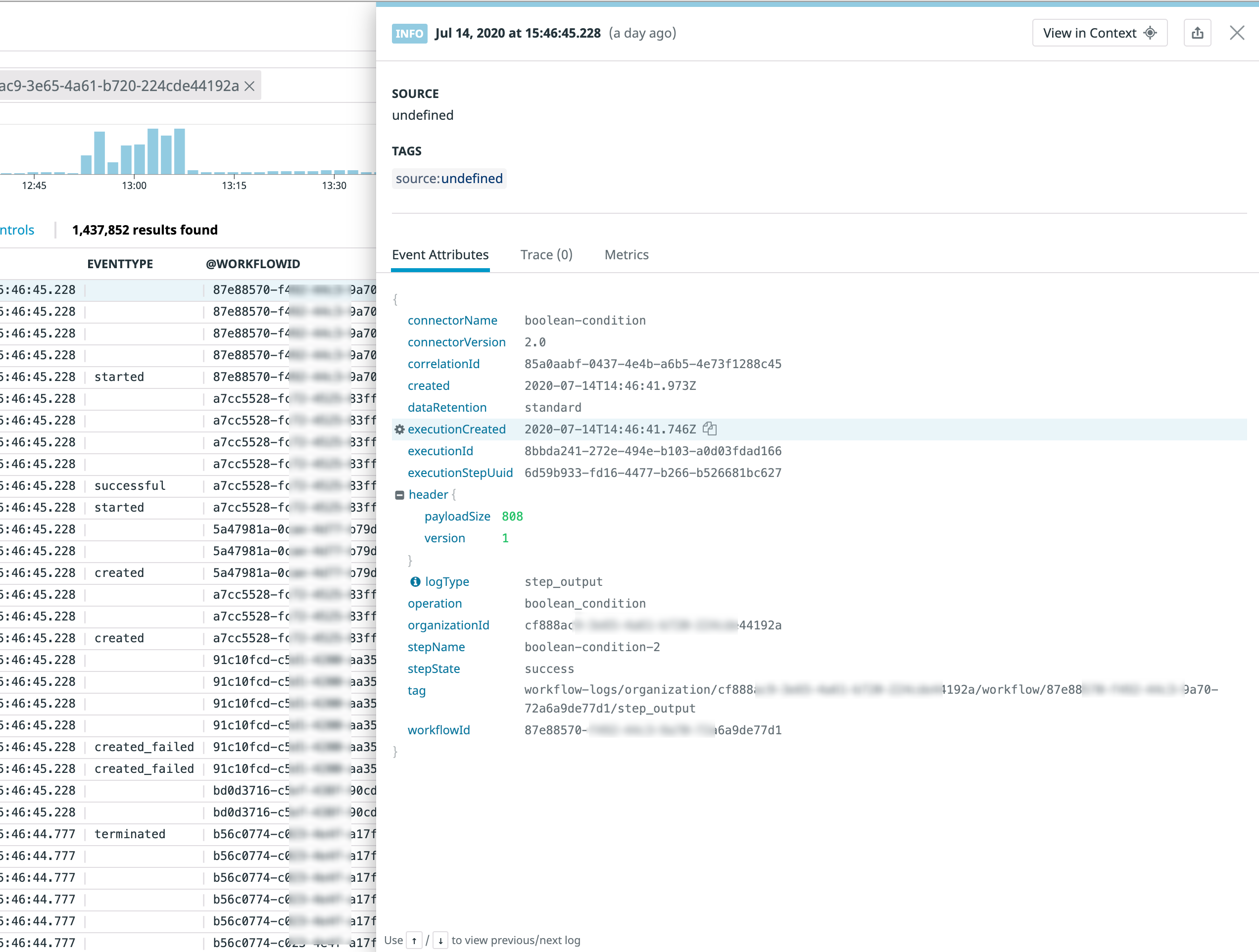Share the log event using export icon
The height and width of the screenshot is (952, 1259).
(1198, 33)
